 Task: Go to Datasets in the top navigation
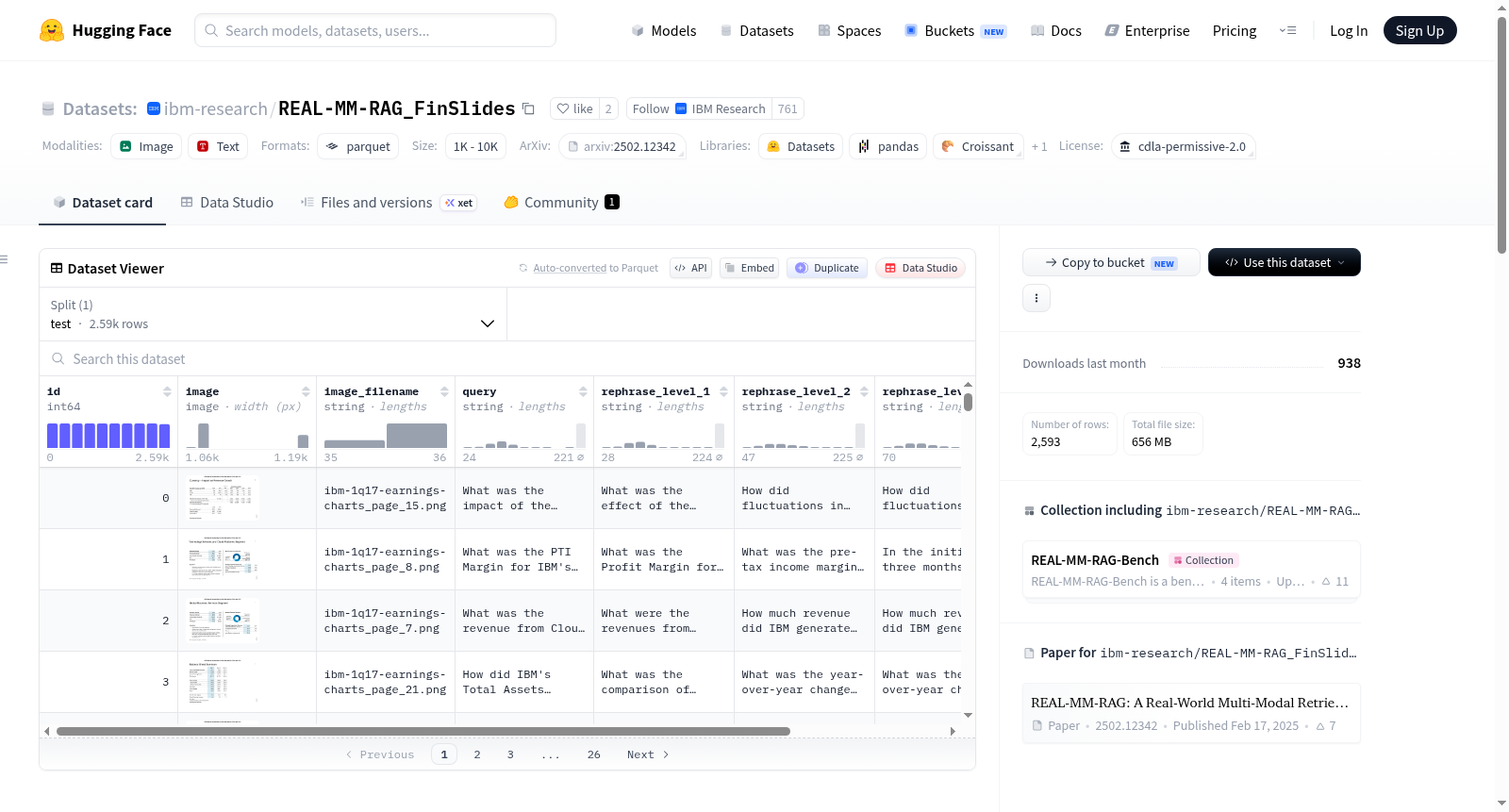pyautogui.click(x=756, y=30)
